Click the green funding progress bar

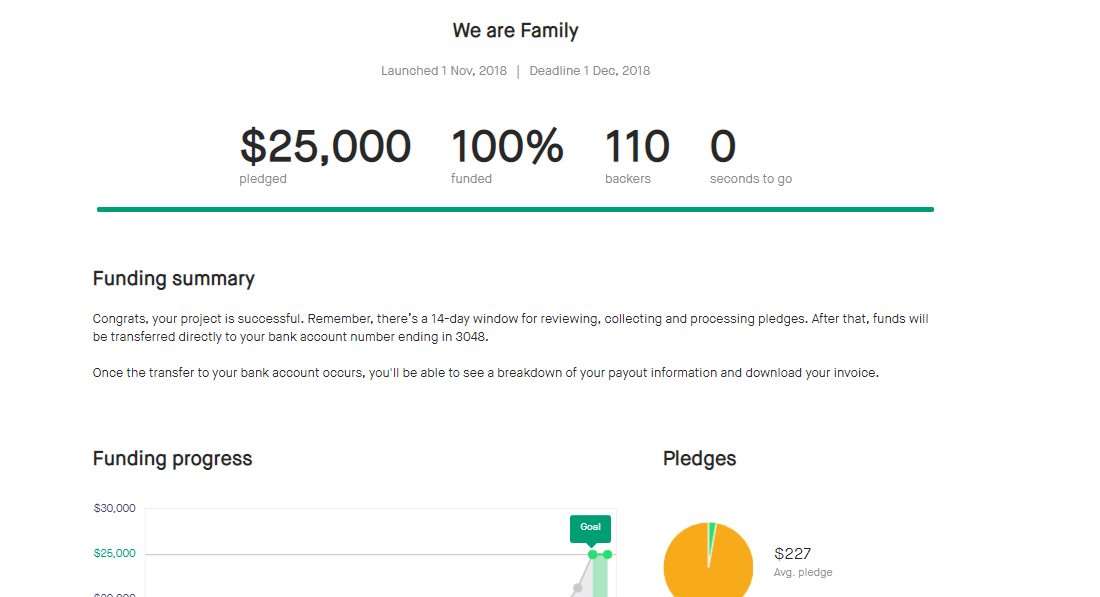515,209
